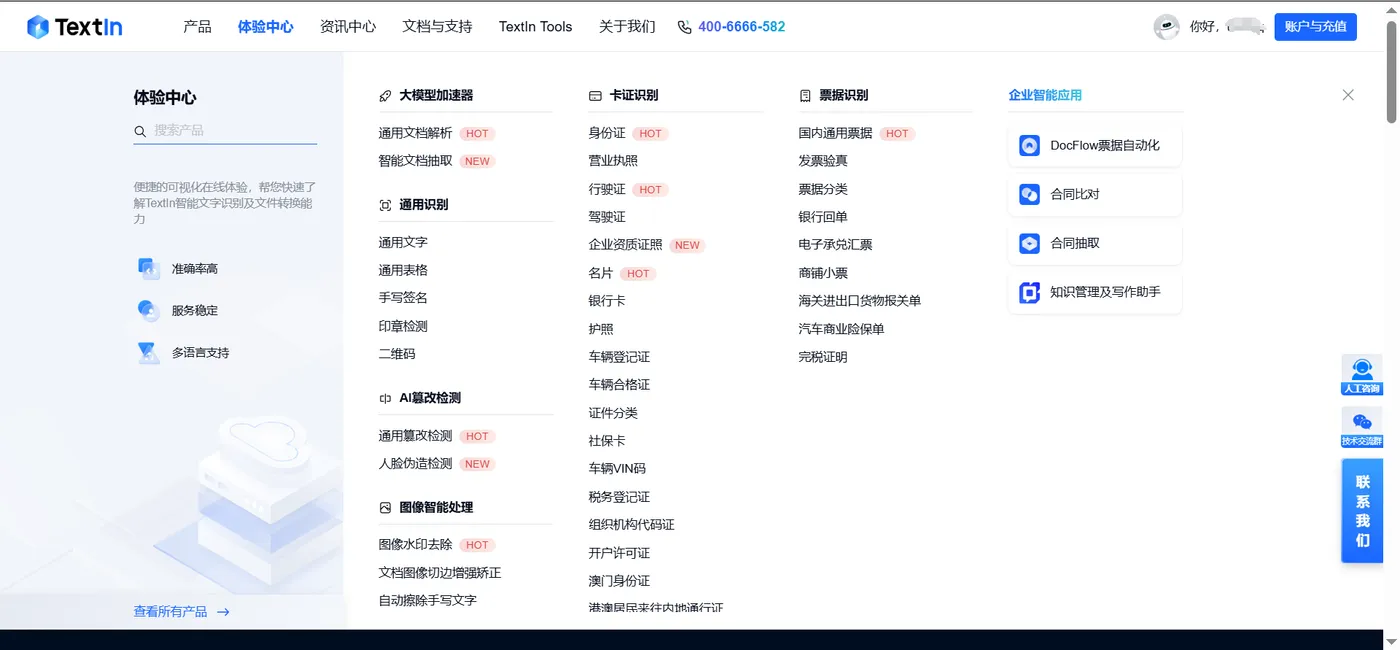Open 营业执照 recognition
This screenshot has width=1400, height=650.
pos(613,161)
